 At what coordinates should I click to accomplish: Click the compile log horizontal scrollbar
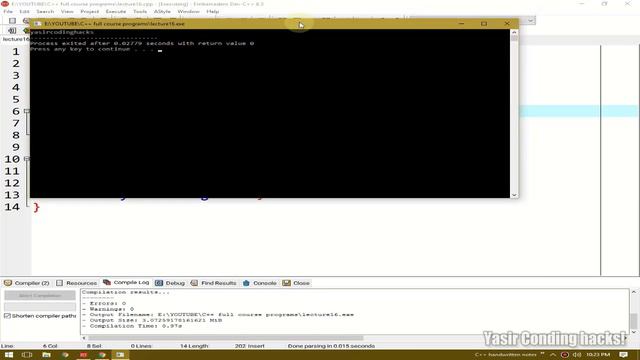tap(225, 338)
